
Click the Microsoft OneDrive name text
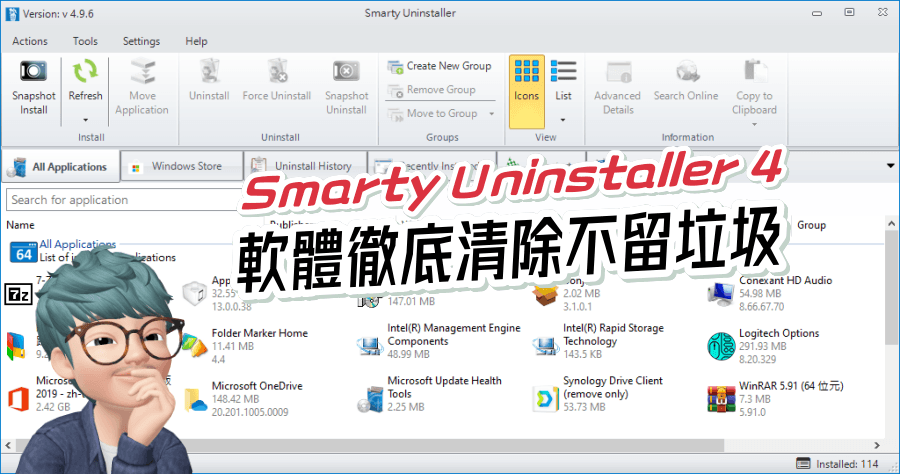[257, 386]
